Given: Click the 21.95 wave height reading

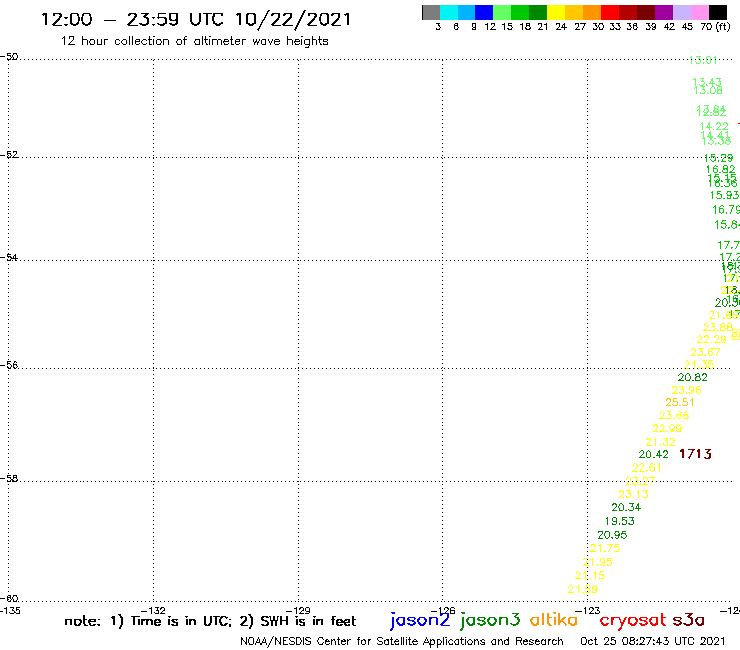Looking at the screenshot, I should pos(597,562).
